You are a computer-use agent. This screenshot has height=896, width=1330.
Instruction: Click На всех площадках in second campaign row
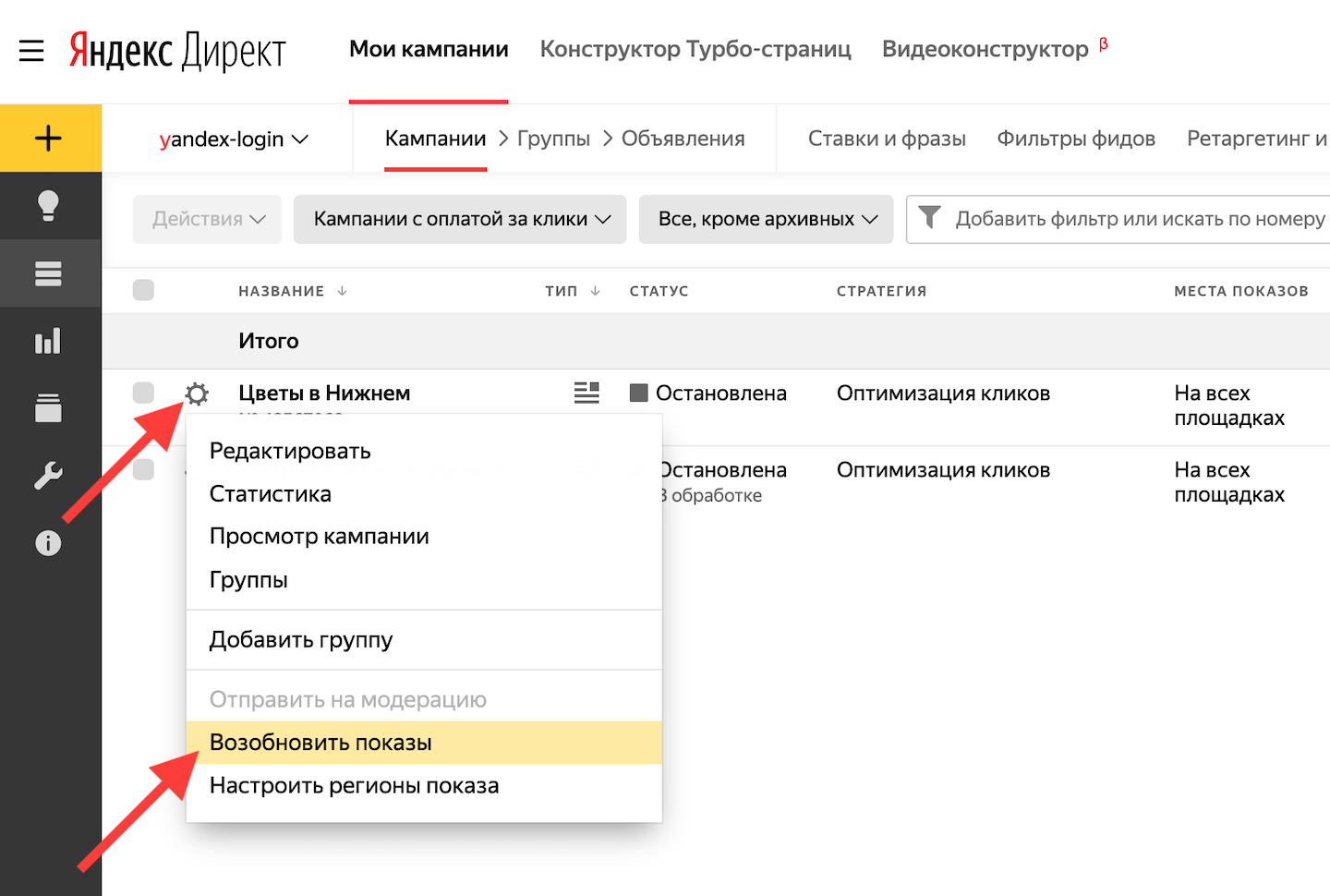pyautogui.click(x=1229, y=481)
